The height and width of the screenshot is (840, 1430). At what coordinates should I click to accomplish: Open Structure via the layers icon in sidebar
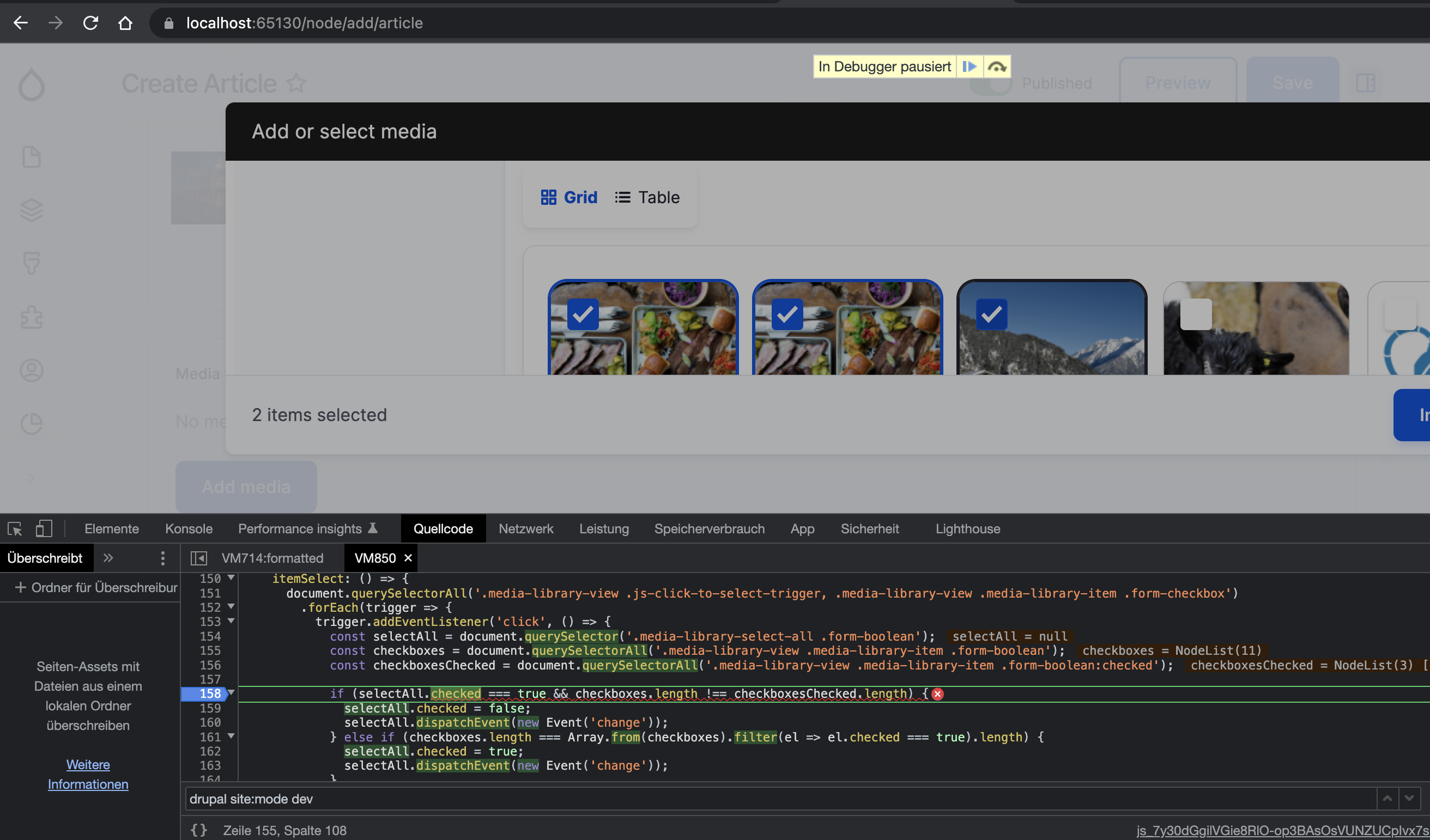[31, 210]
